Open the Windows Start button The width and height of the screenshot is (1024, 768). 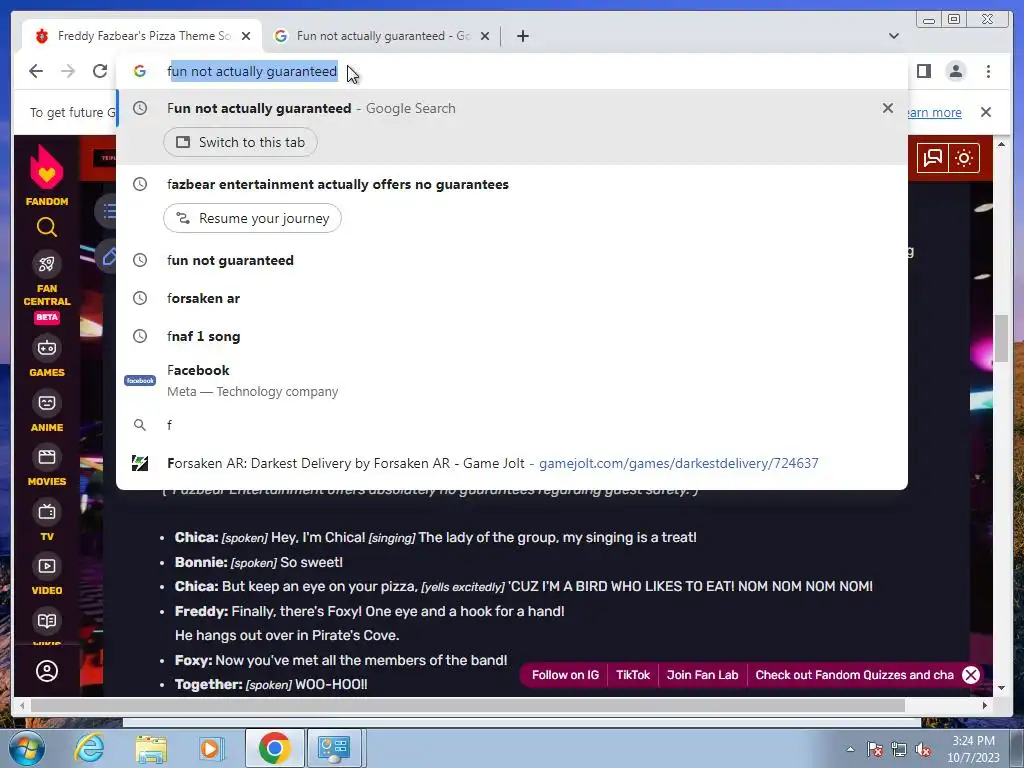pos(26,748)
